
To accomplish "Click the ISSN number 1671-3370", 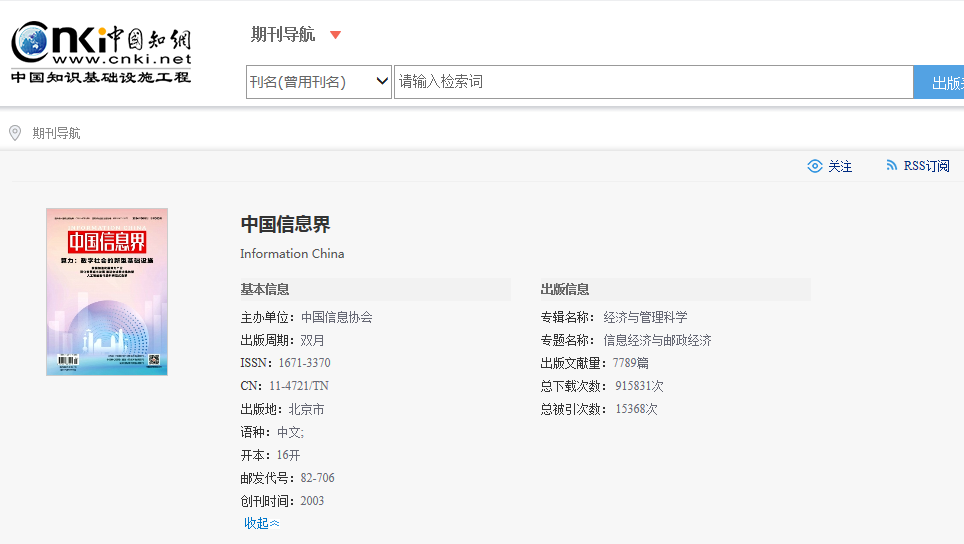I will (x=305, y=363).
